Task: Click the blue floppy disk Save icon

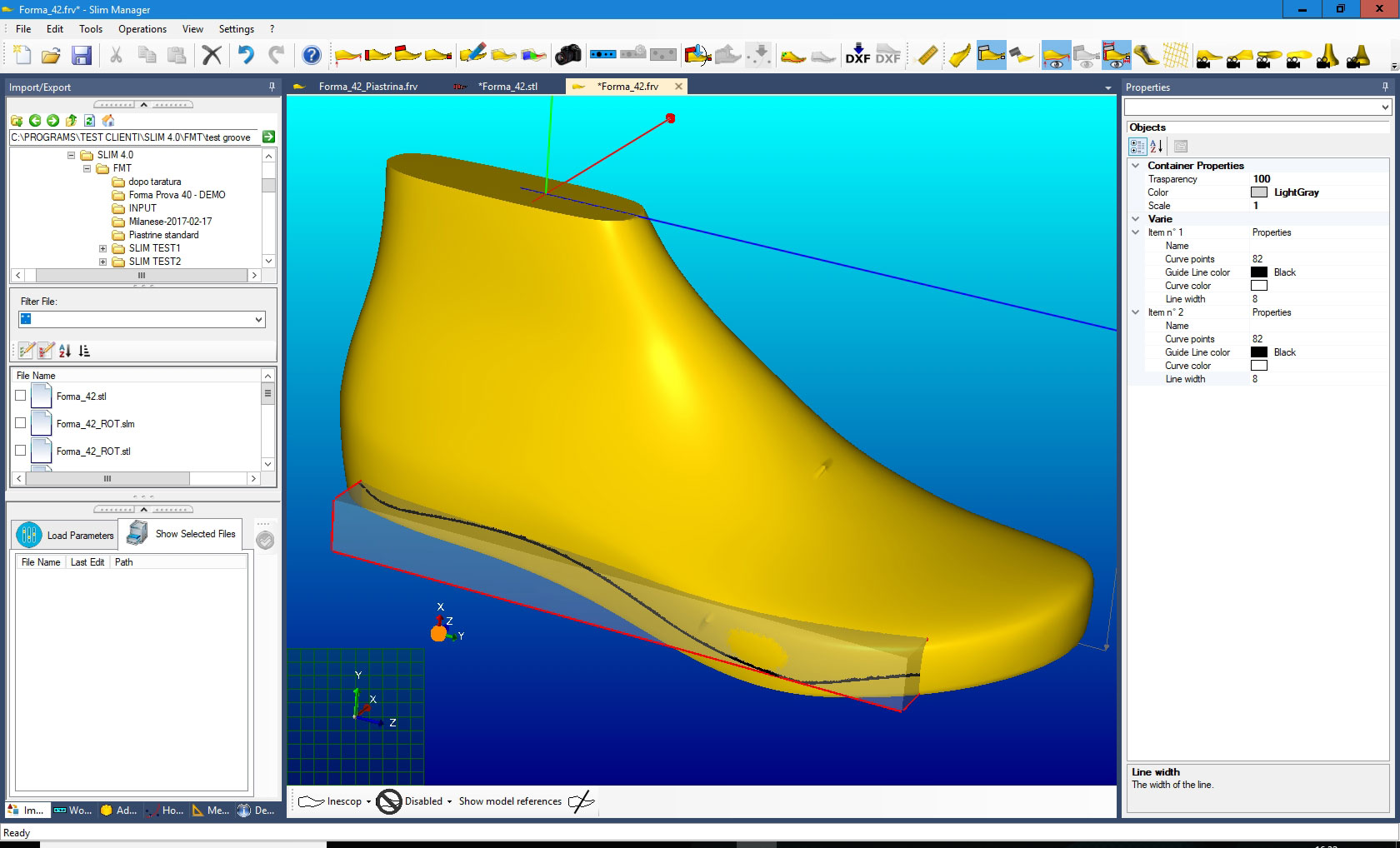Action: (81, 55)
